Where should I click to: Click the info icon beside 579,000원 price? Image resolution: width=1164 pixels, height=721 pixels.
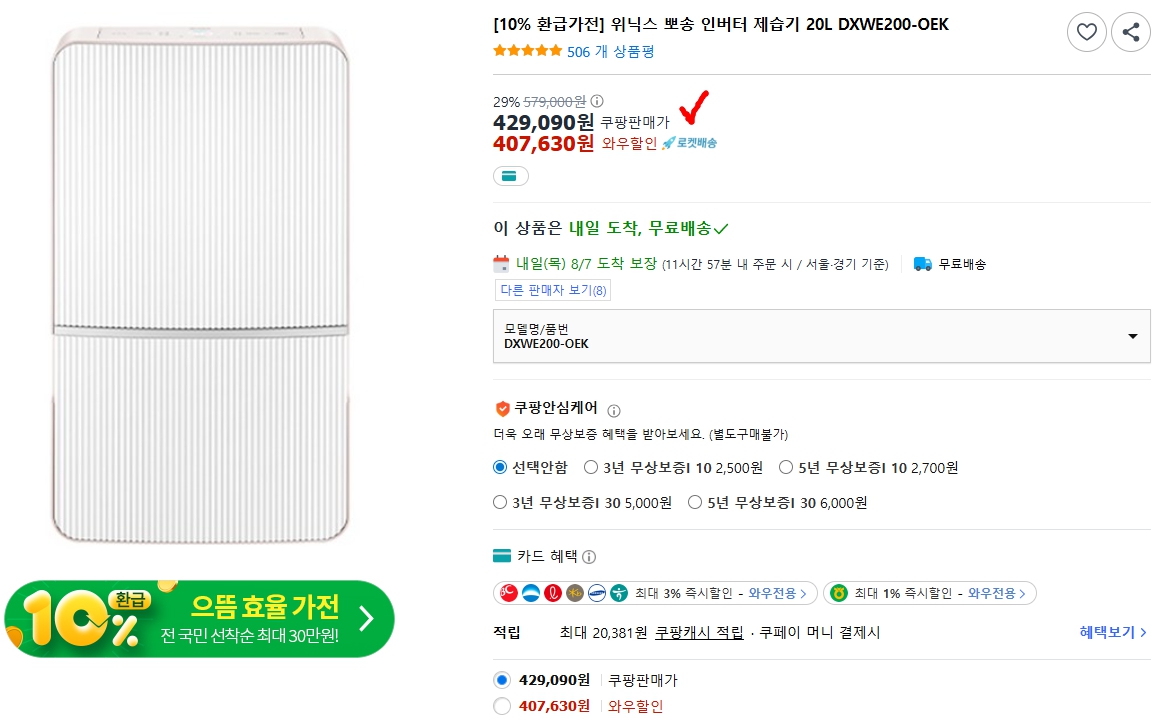click(597, 102)
